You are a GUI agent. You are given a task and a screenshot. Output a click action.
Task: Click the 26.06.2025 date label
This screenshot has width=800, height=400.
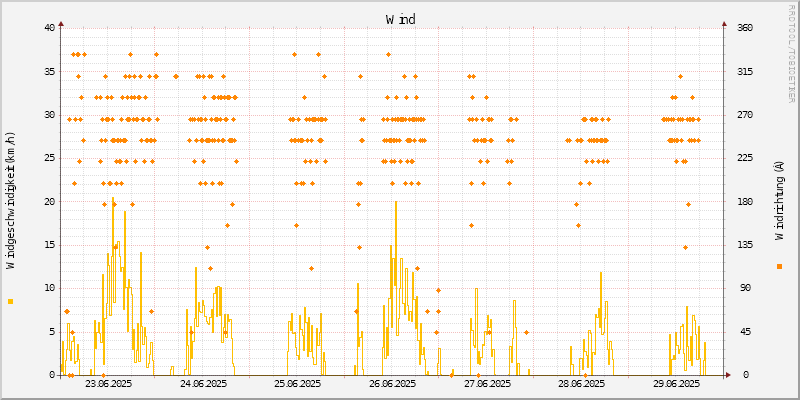tap(392, 384)
